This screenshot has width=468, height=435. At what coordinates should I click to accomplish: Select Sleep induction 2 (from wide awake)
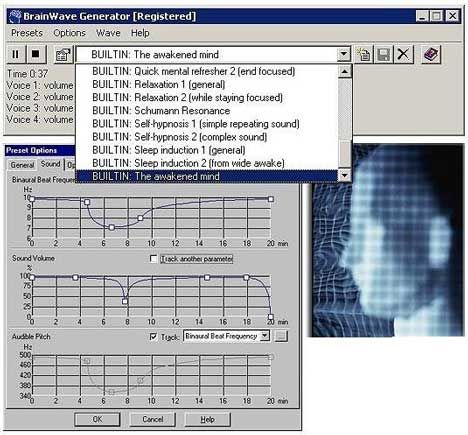point(207,163)
